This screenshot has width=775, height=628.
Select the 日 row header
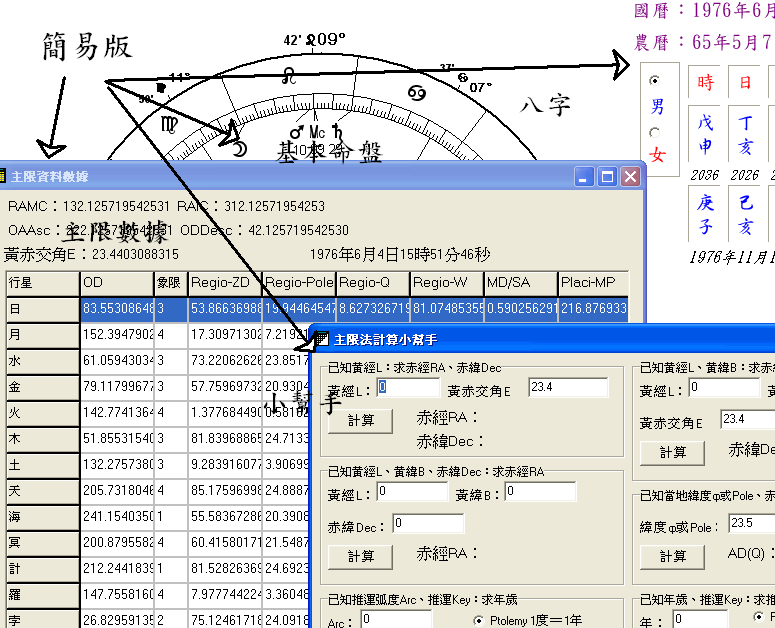point(43,309)
